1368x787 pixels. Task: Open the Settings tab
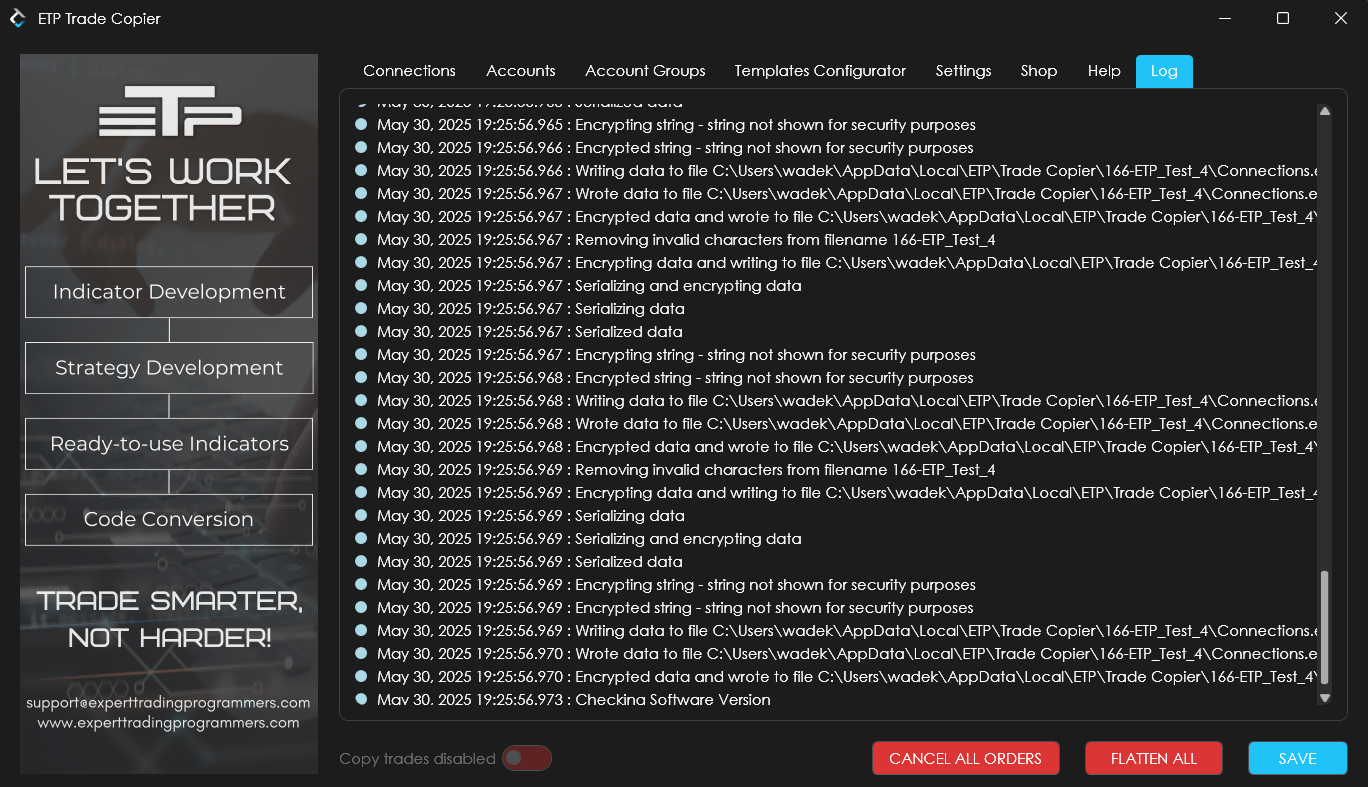[963, 71]
